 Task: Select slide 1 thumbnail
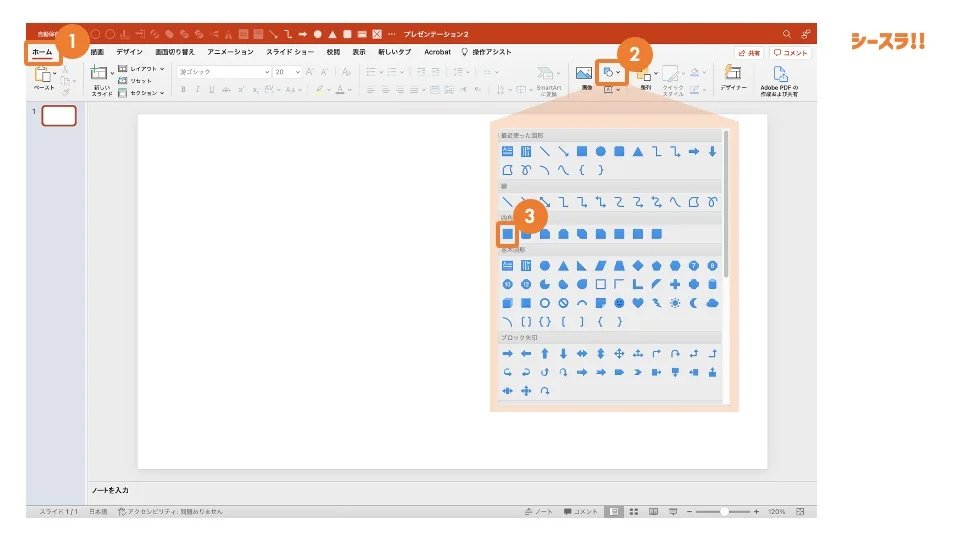coord(59,116)
